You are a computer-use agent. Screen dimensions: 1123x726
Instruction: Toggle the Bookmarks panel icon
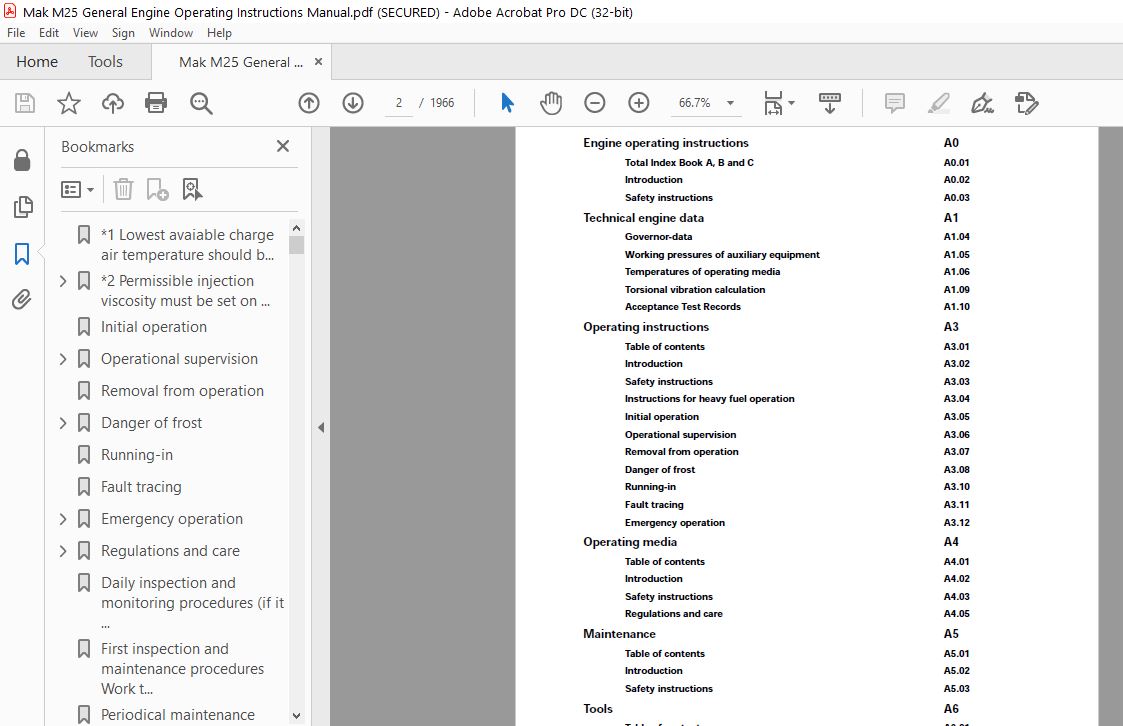click(22, 253)
